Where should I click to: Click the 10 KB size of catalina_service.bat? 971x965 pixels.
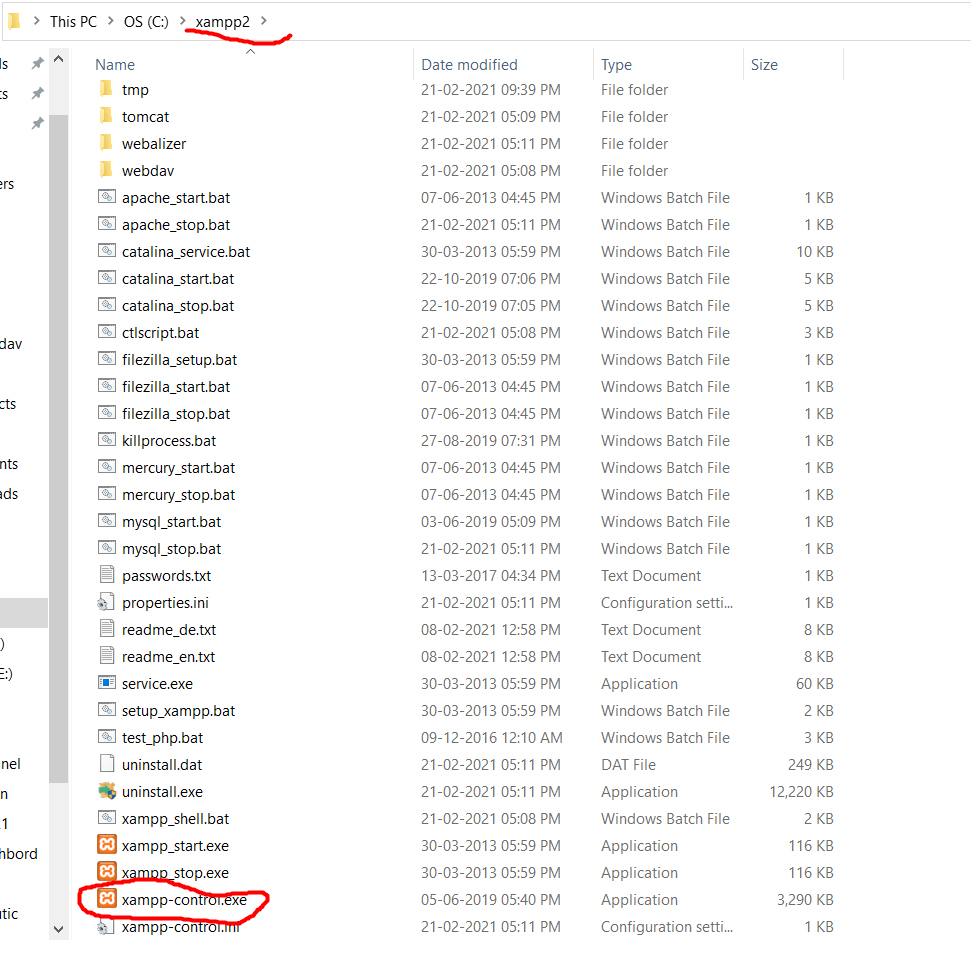pyautogui.click(x=814, y=251)
